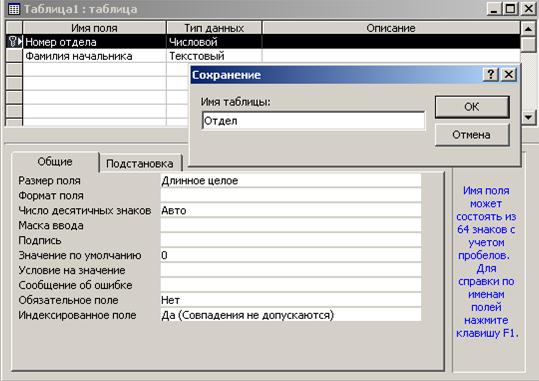Click the help question mark in the Сохранение dialog
Screen dimensions: 539x381
[x=491, y=74]
